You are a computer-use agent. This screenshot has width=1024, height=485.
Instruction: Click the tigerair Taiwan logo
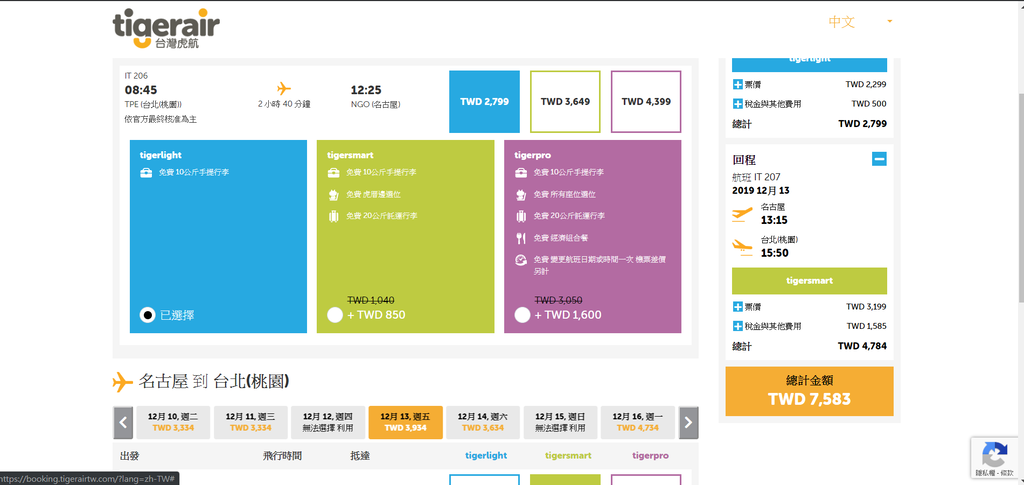click(x=166, y=28)
